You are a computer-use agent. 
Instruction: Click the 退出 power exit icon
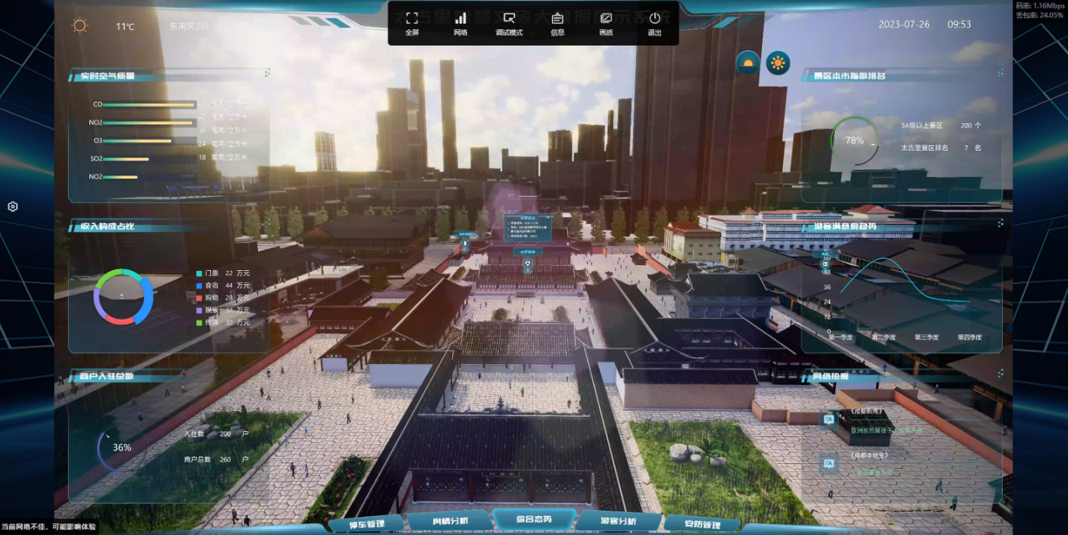click(654, 19)
